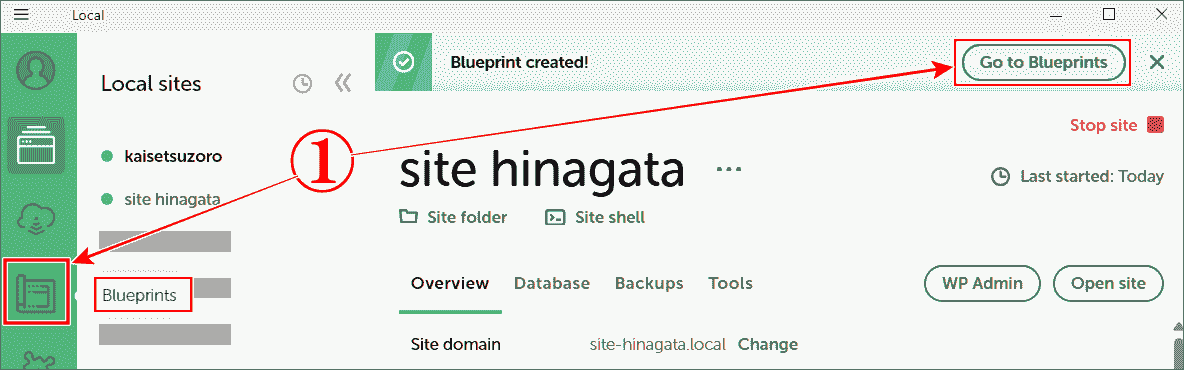1184x370 pixels.
Task: Stop the running site
Action: point(1117,125)
